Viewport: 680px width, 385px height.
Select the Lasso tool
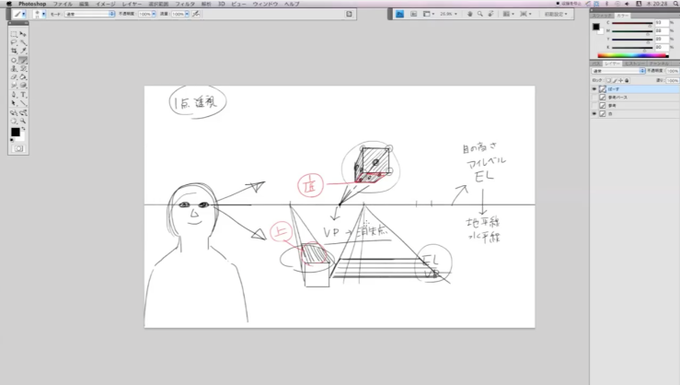(14, 42)
